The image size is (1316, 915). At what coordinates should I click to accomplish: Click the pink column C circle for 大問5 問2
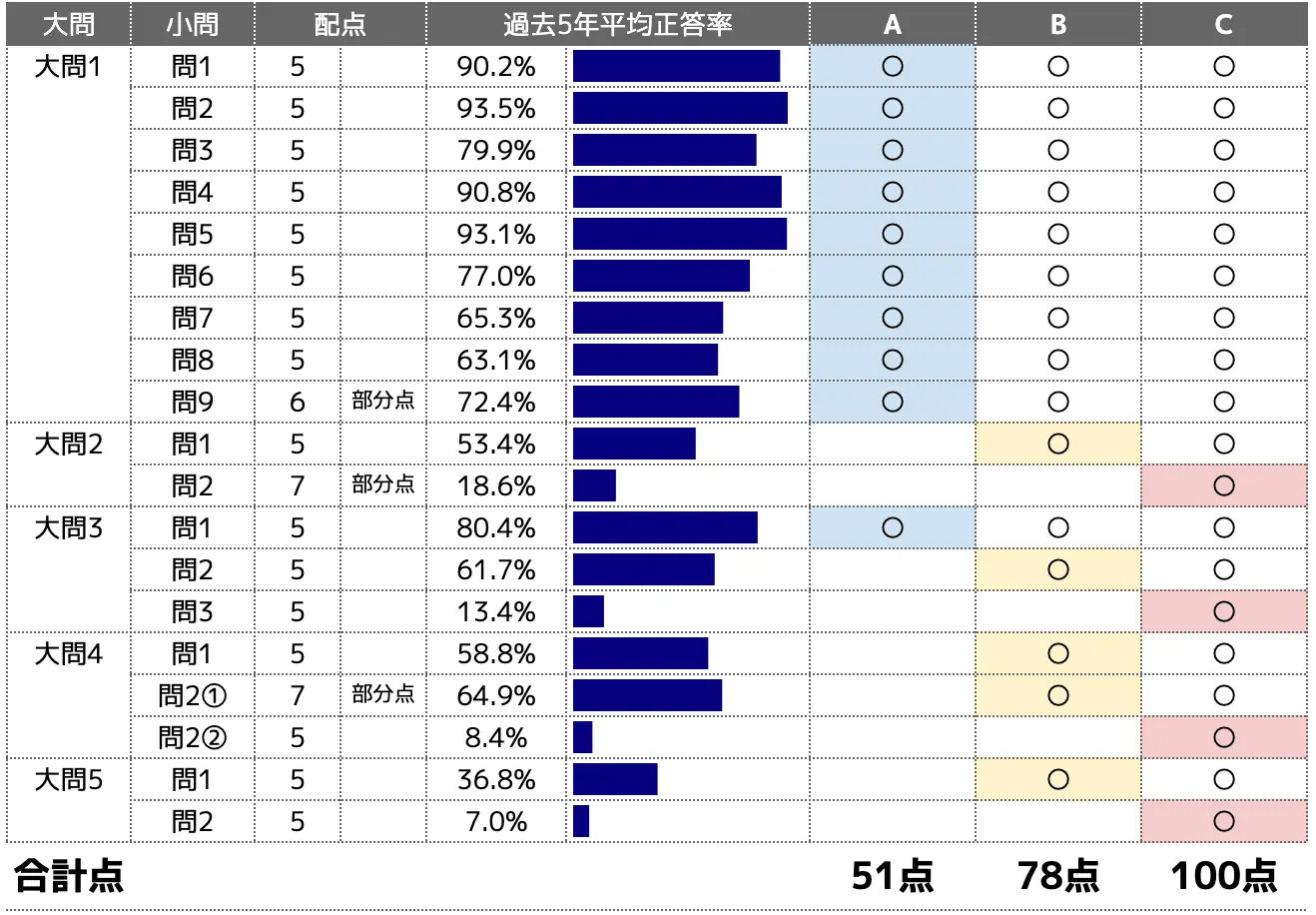[x=1224, y=821]
